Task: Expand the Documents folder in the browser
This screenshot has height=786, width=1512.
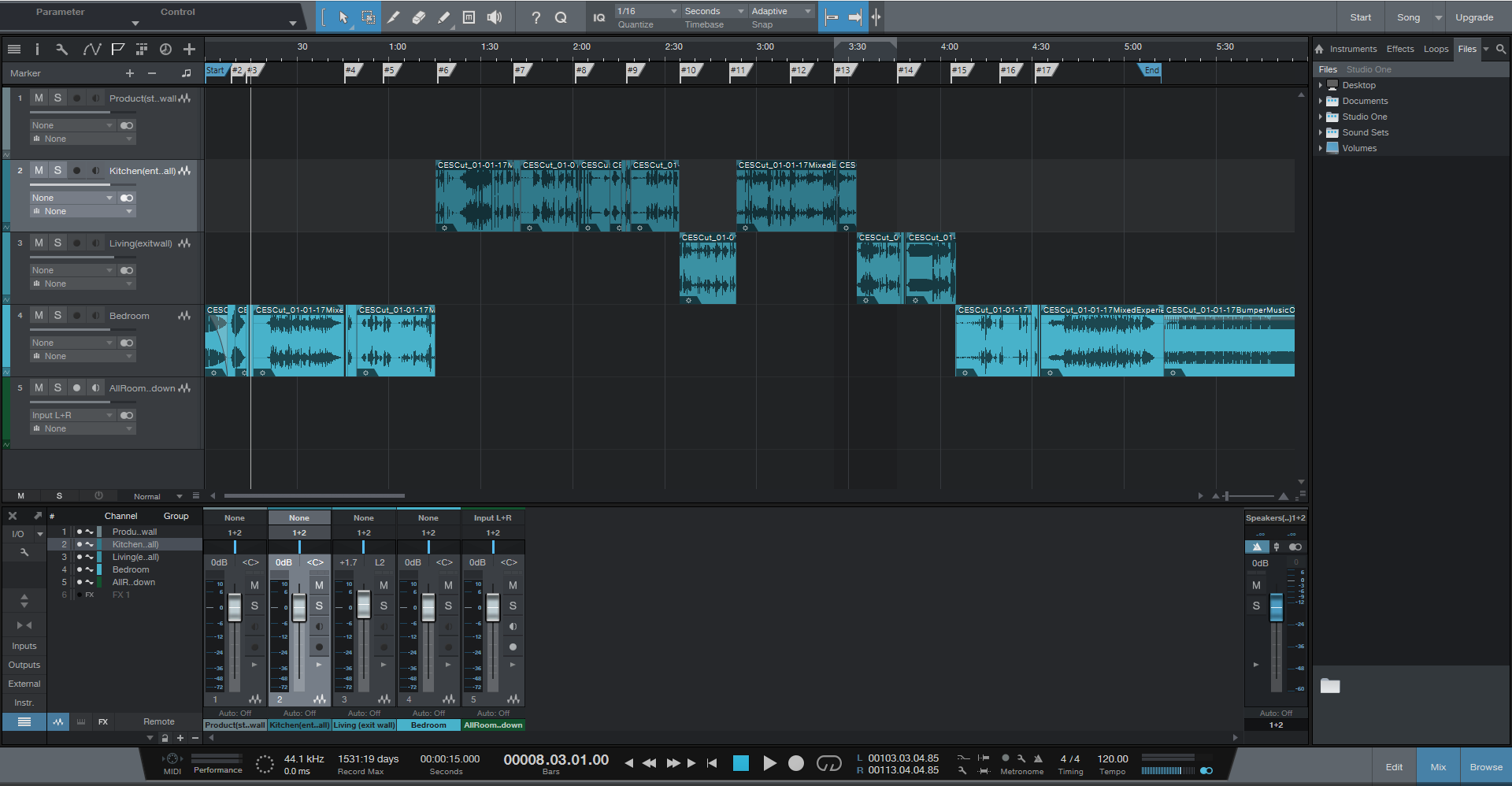Action: point(1322,101)
